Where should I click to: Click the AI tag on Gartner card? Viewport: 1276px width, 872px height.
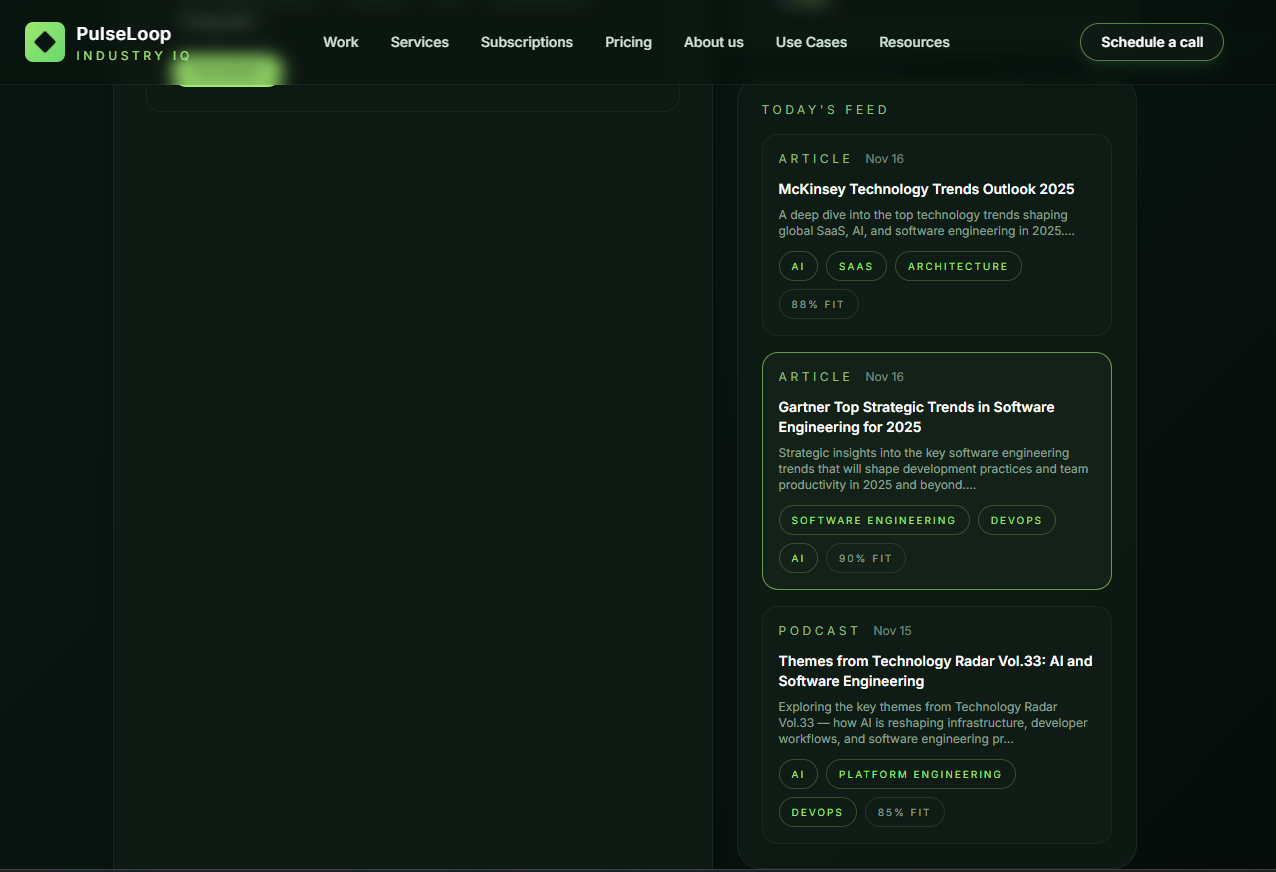[798, 558]
